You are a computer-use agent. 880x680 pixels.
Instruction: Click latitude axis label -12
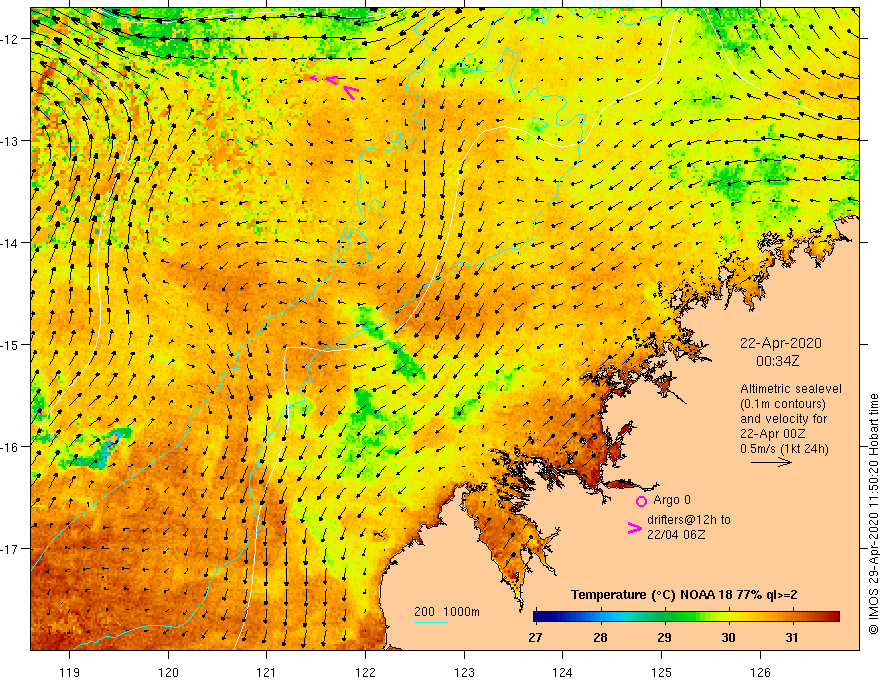click(10, 39)
